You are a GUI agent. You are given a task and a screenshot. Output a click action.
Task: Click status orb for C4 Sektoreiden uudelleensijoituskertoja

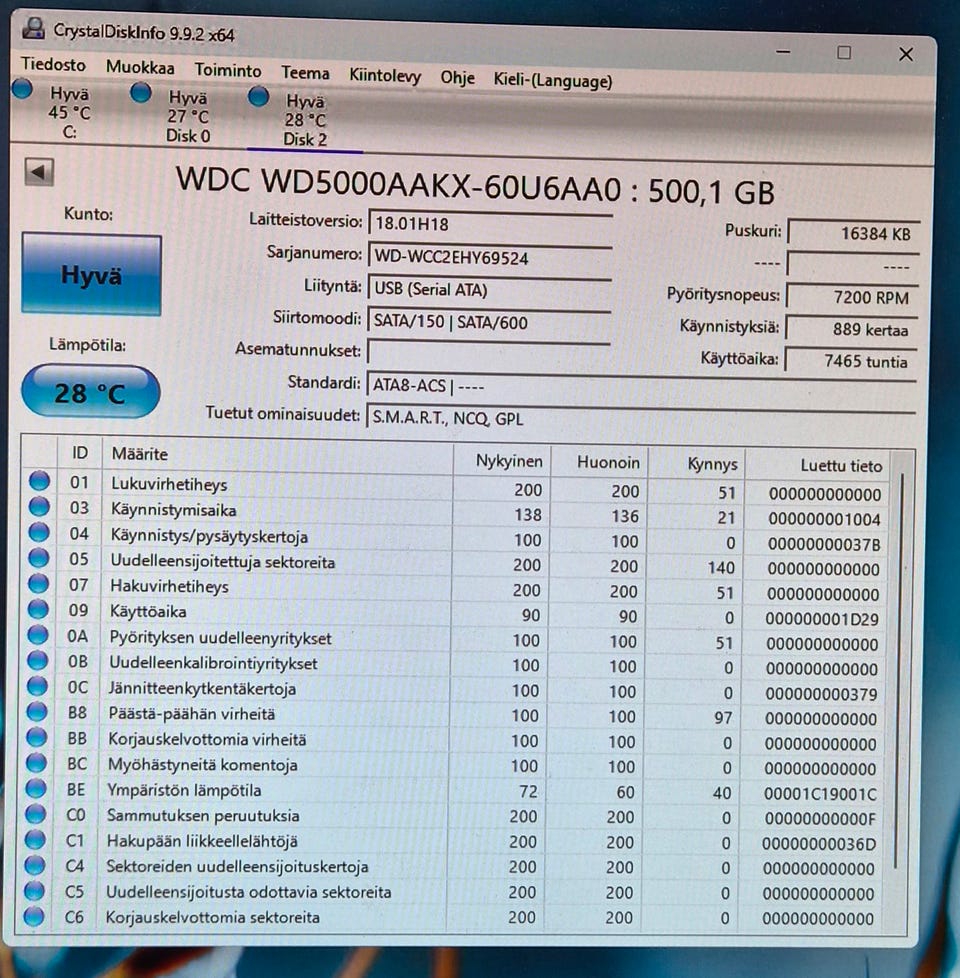(x=35, y=865)
